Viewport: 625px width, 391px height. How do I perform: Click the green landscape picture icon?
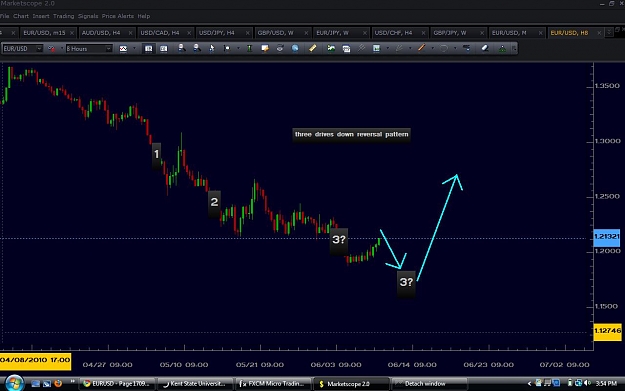point(331,48)
